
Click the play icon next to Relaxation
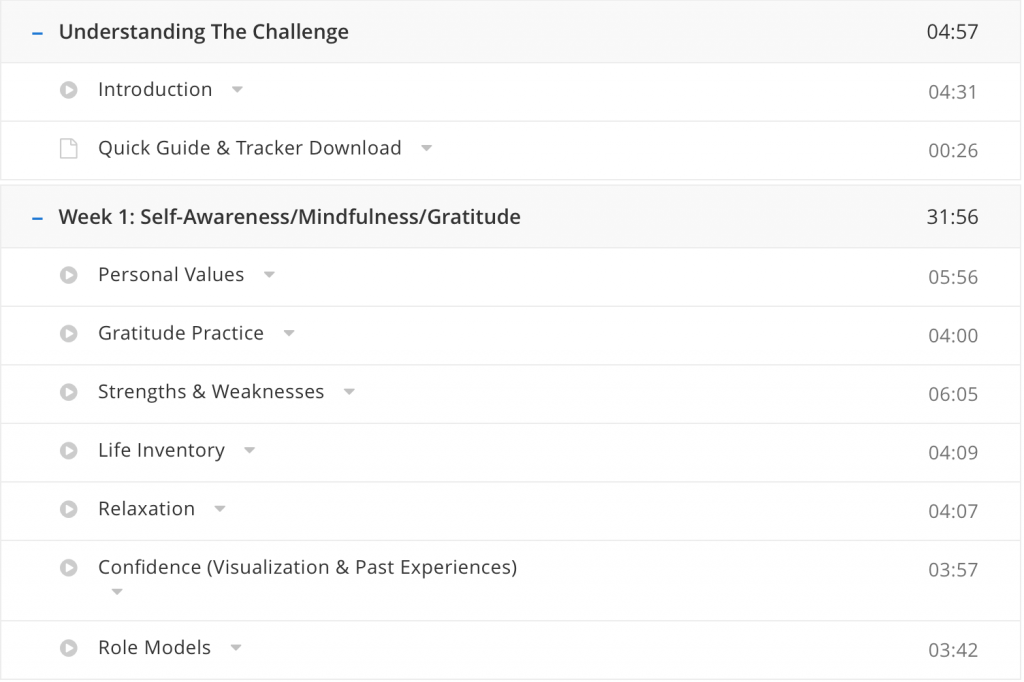click(68, 509)
